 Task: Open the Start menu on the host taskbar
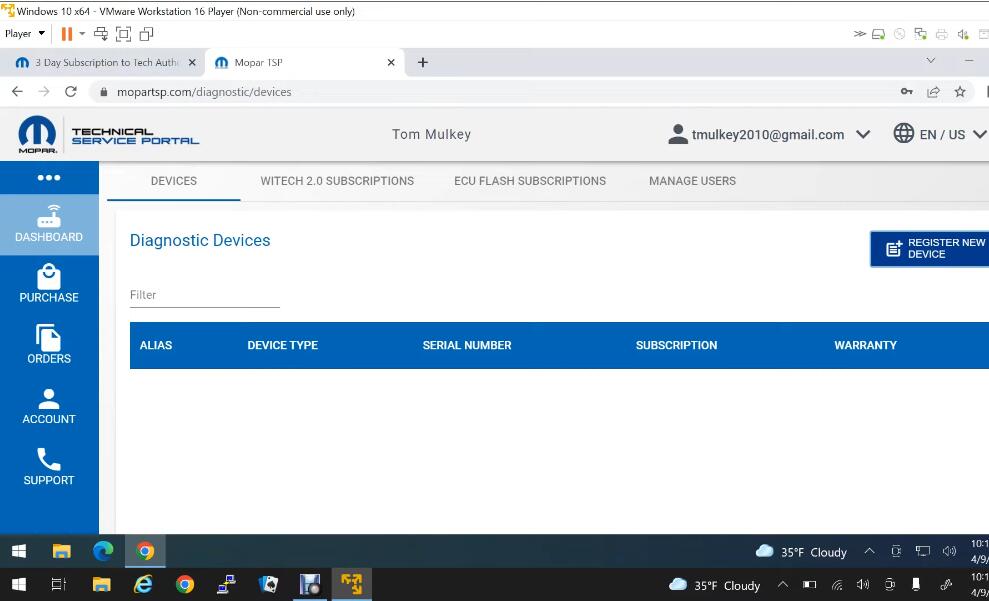point(19,585)
